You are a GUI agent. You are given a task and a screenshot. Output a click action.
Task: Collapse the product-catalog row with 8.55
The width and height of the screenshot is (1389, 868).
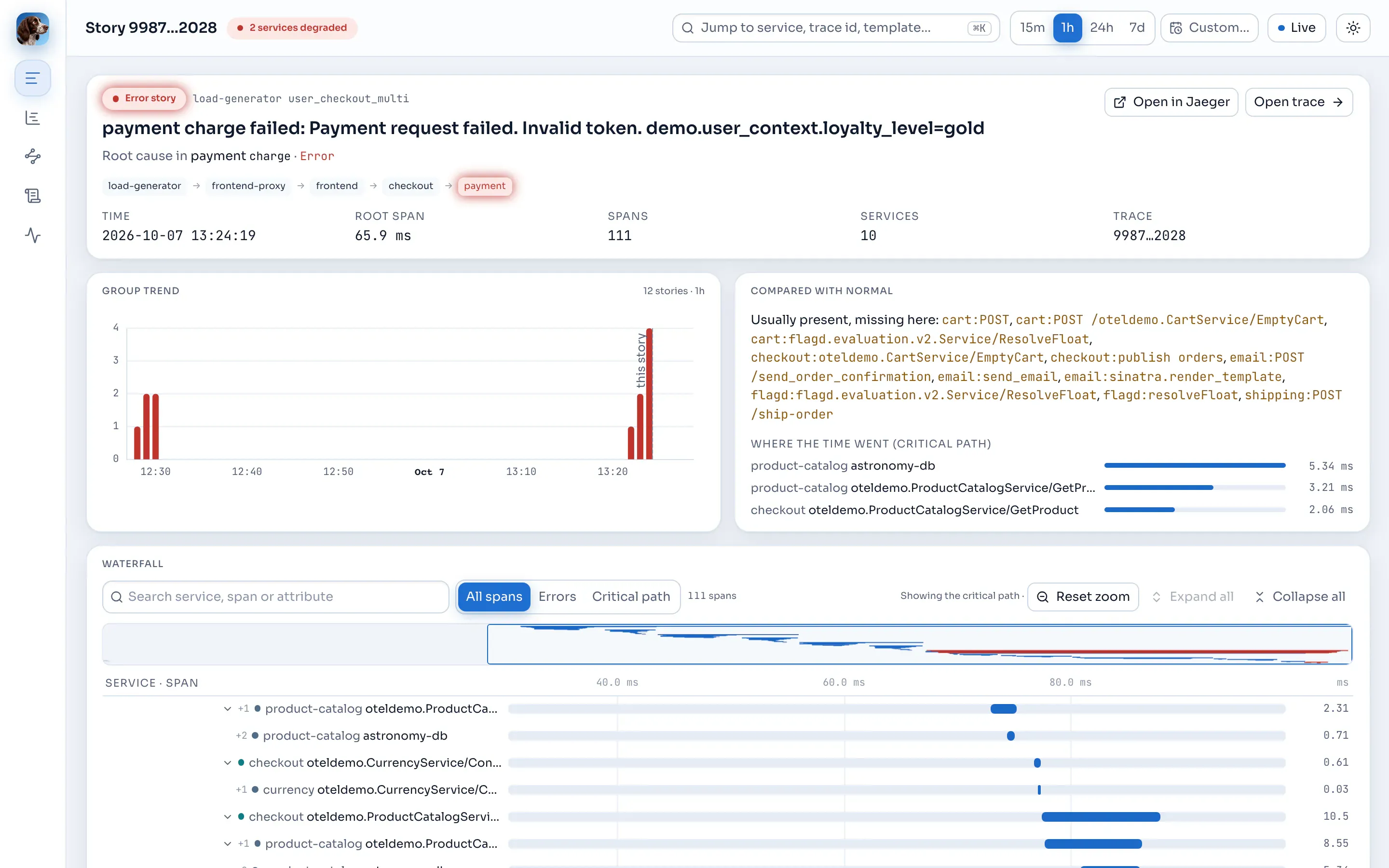[227, 844]
